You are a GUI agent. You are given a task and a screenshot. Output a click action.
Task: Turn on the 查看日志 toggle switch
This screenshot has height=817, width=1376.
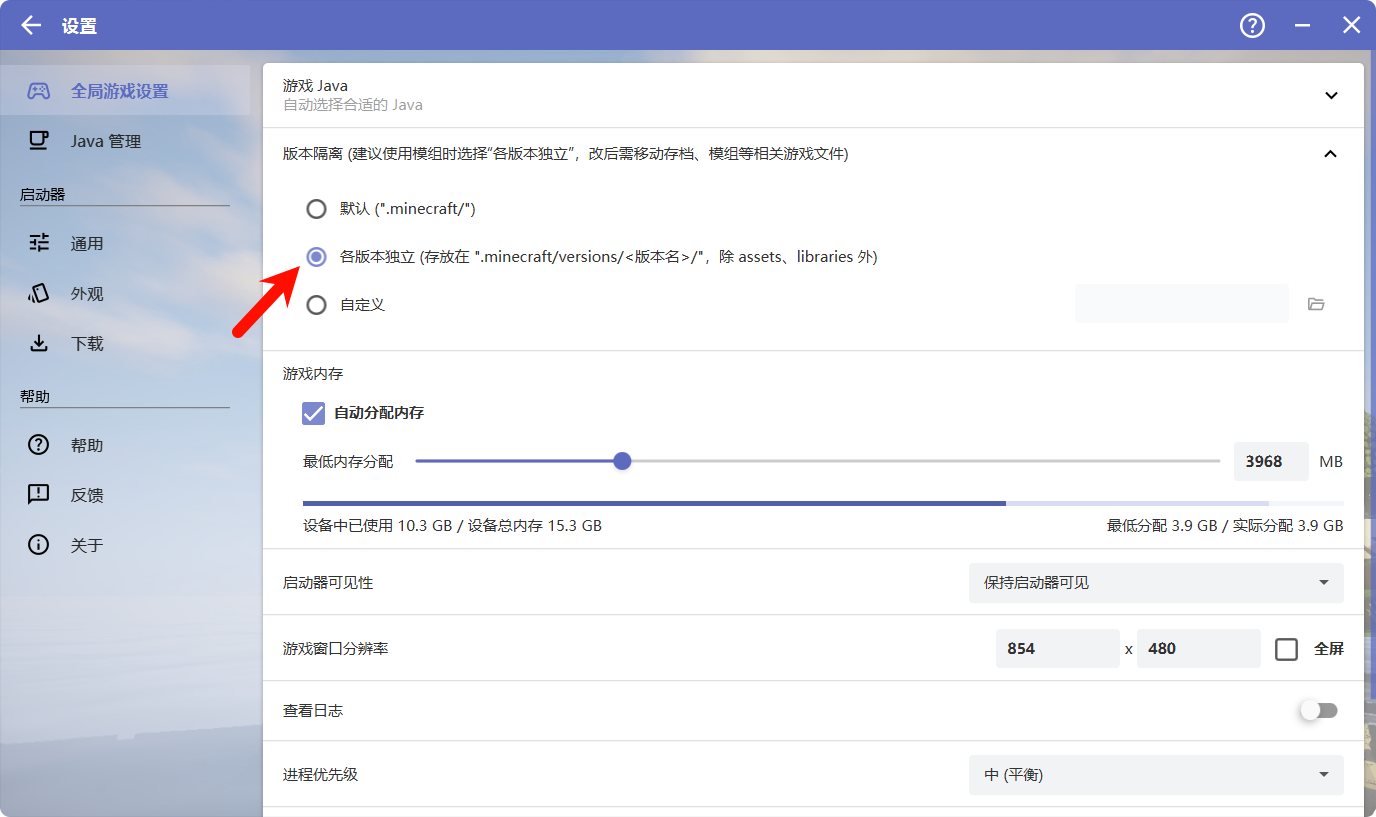(1317, 711)
